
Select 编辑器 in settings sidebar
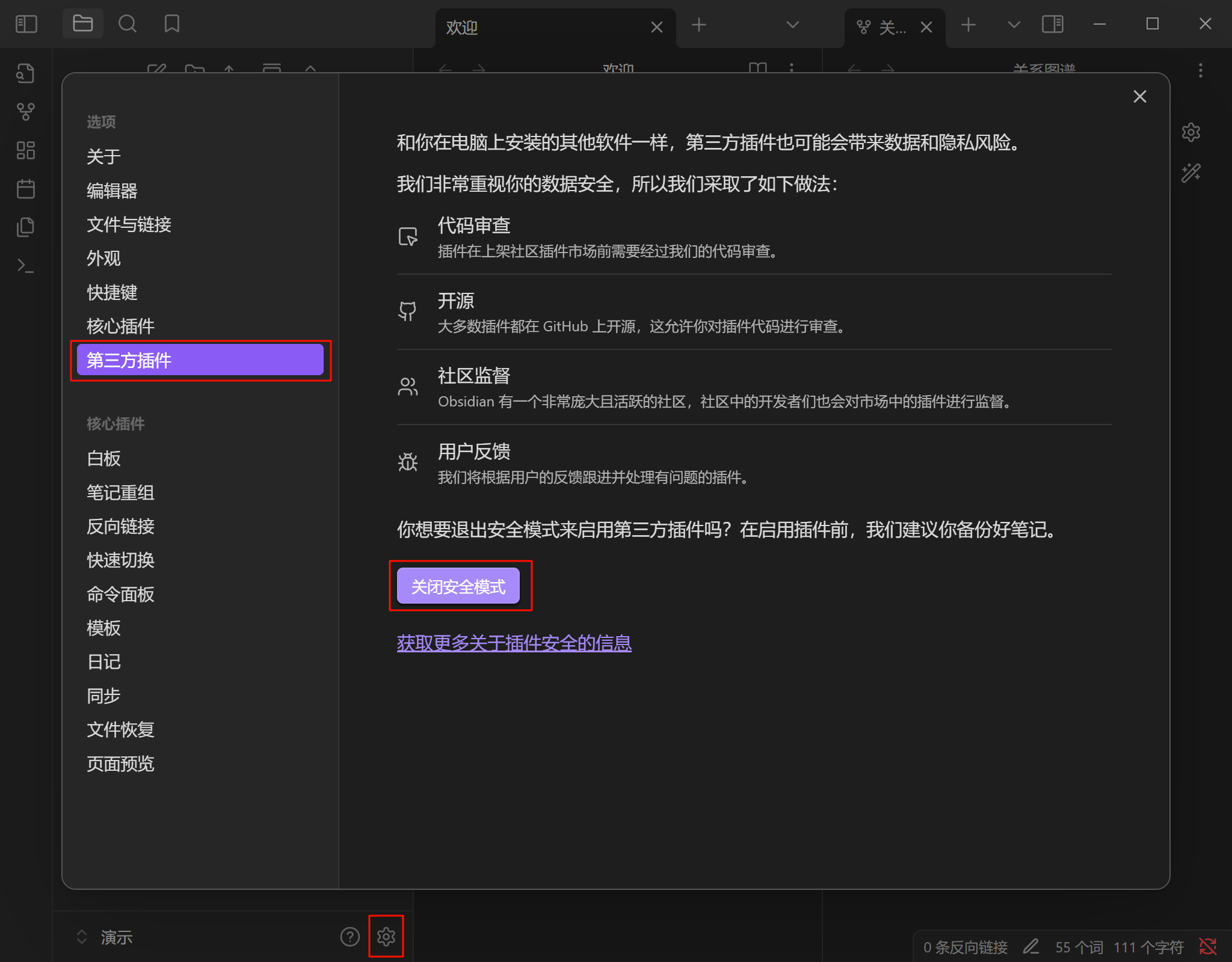[112, 191]
